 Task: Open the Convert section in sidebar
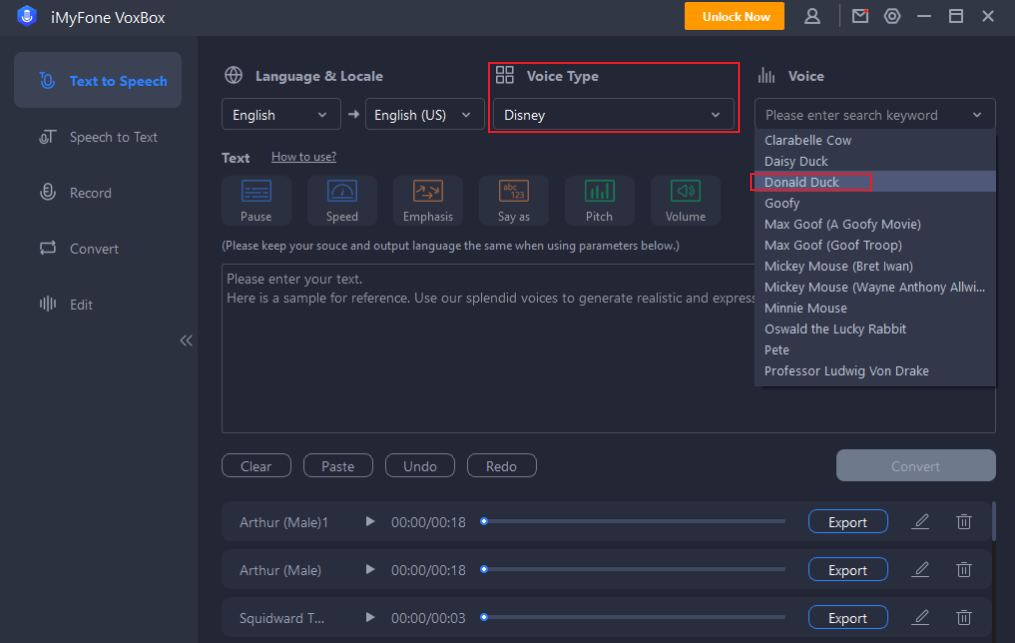click(98, 249)
